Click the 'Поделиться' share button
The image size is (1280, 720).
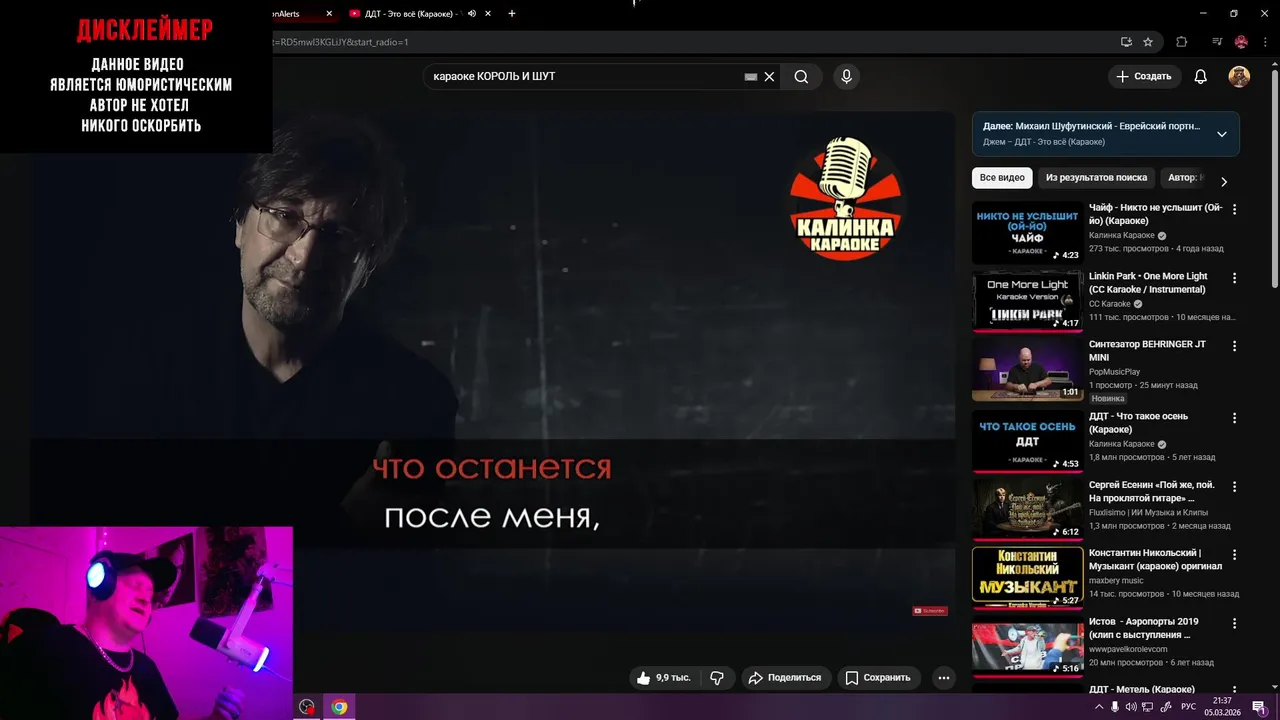(785, 677)
